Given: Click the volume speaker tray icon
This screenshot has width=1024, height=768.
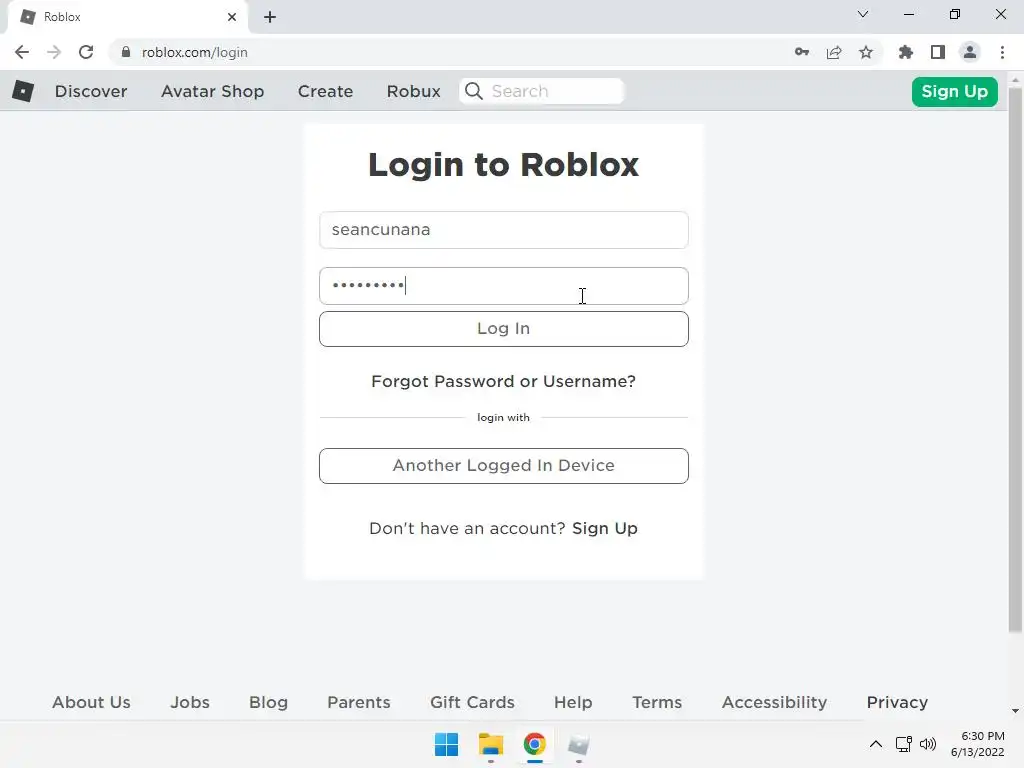Looking at the screenshot, I should (x=927, y=744).
